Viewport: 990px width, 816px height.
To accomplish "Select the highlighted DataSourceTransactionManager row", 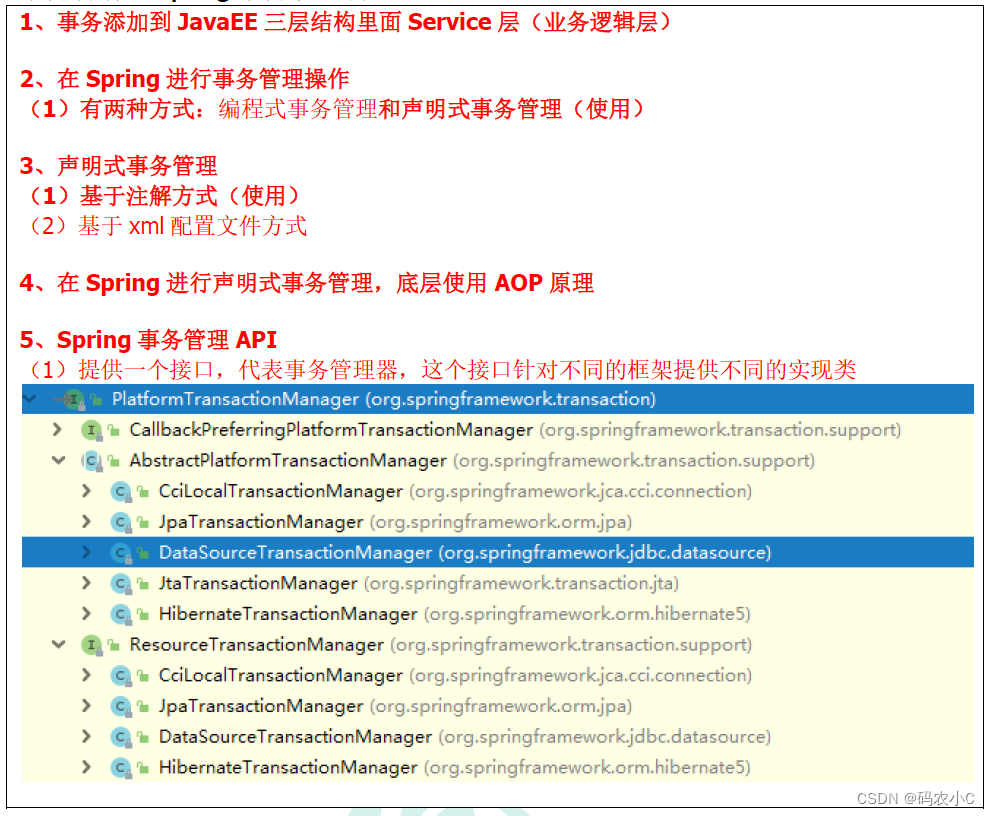I will [498, 553].
